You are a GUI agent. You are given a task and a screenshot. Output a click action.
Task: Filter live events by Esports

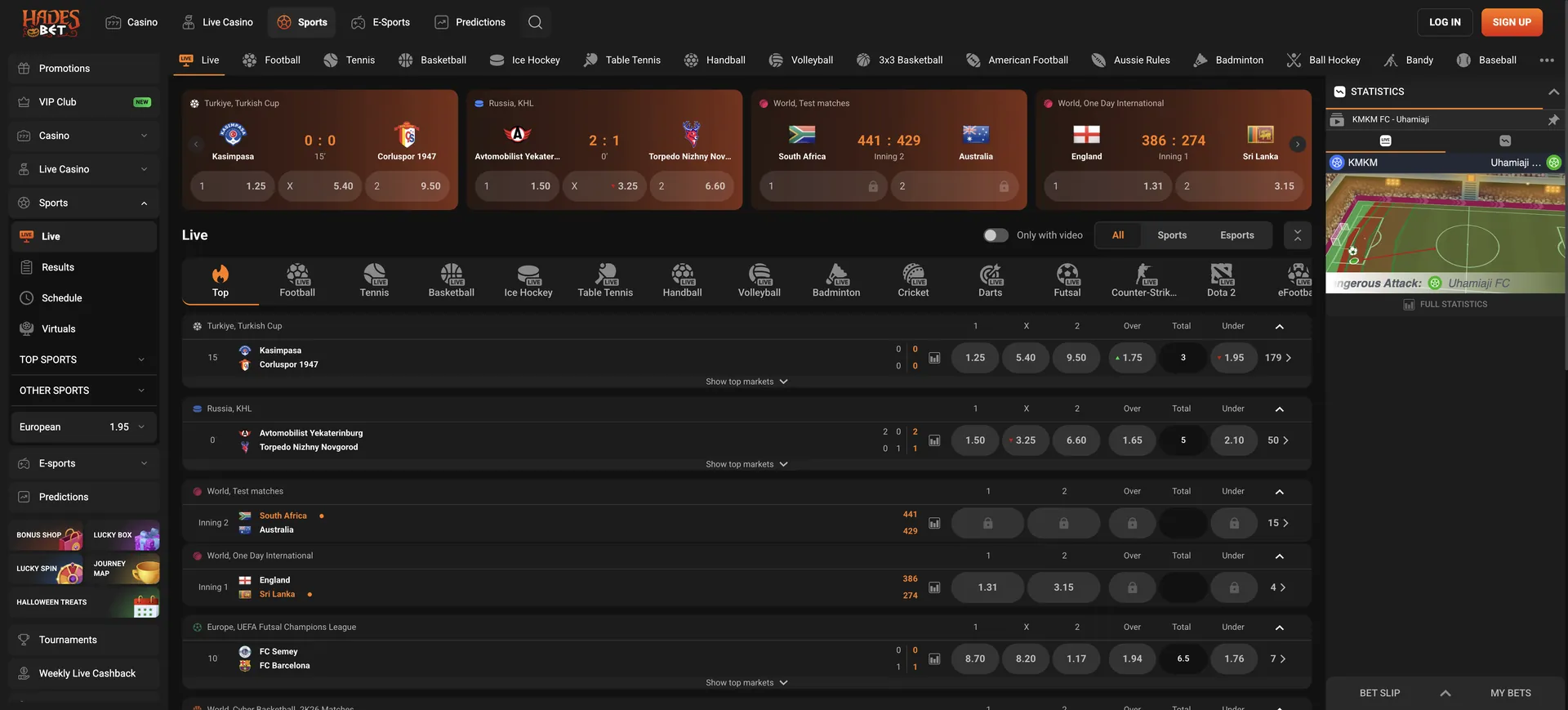click(x=1236, y=235)
